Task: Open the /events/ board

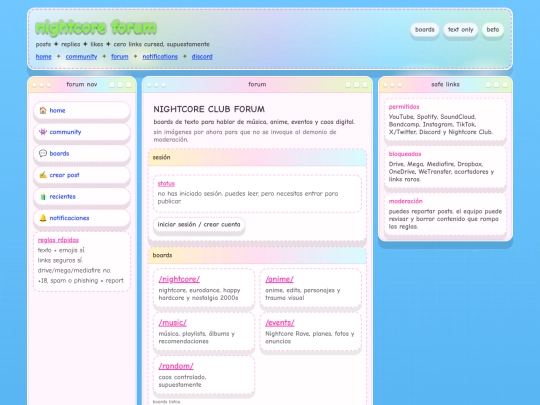Action: [x=280, y=323]
